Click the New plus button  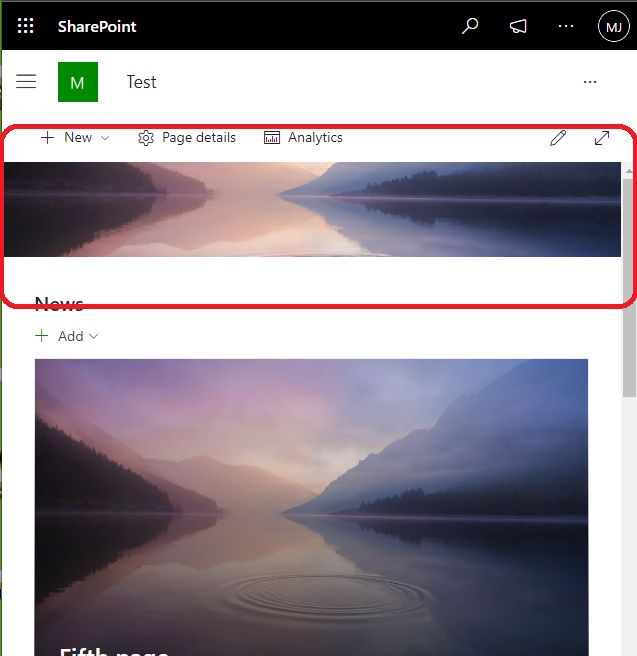click(67, 138)
